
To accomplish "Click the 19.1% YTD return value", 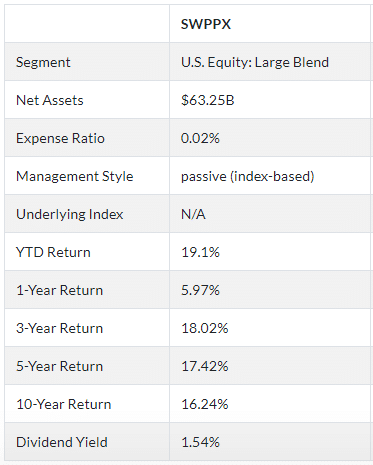I will pos(200,252).
